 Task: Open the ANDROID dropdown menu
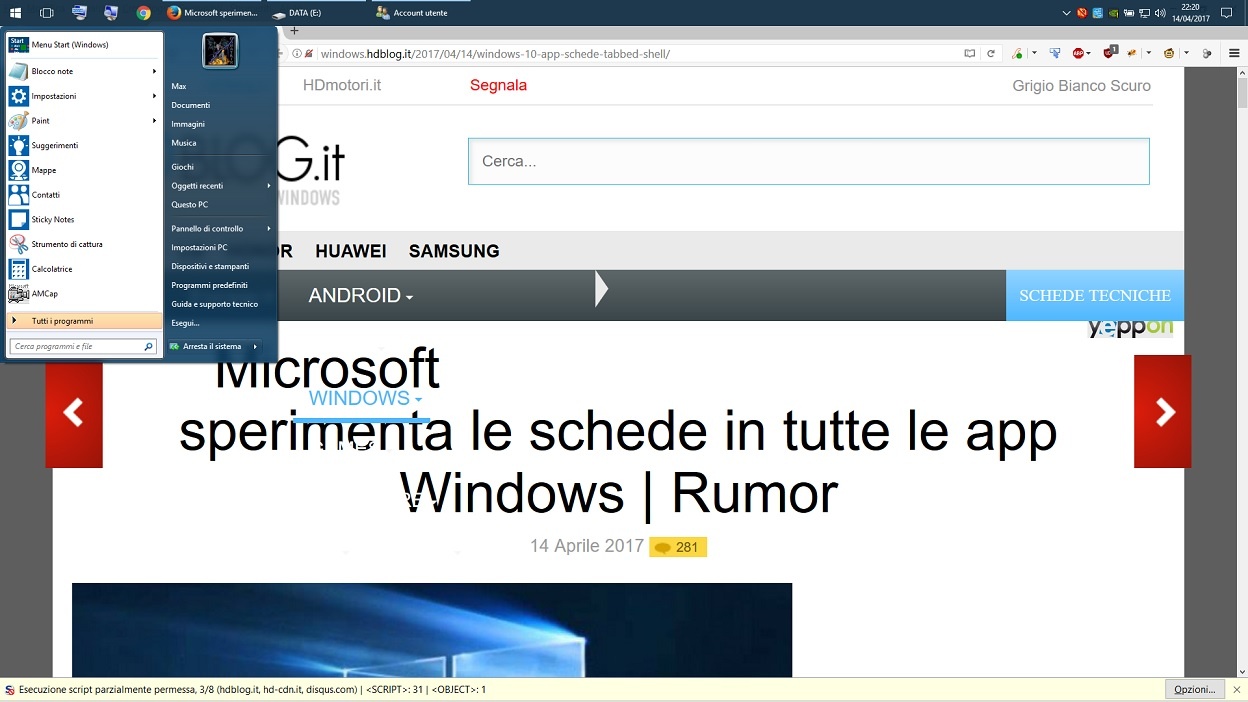[360, 295]
